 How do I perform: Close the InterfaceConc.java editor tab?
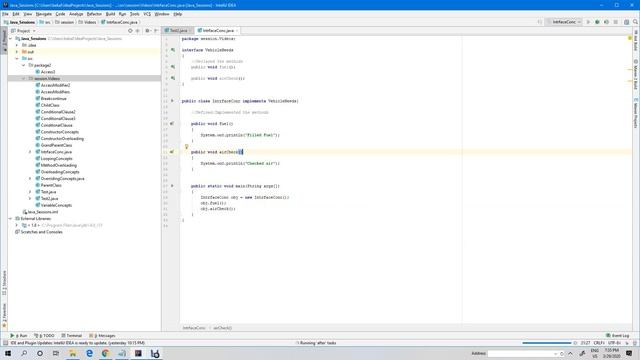[x=237, y=31]
